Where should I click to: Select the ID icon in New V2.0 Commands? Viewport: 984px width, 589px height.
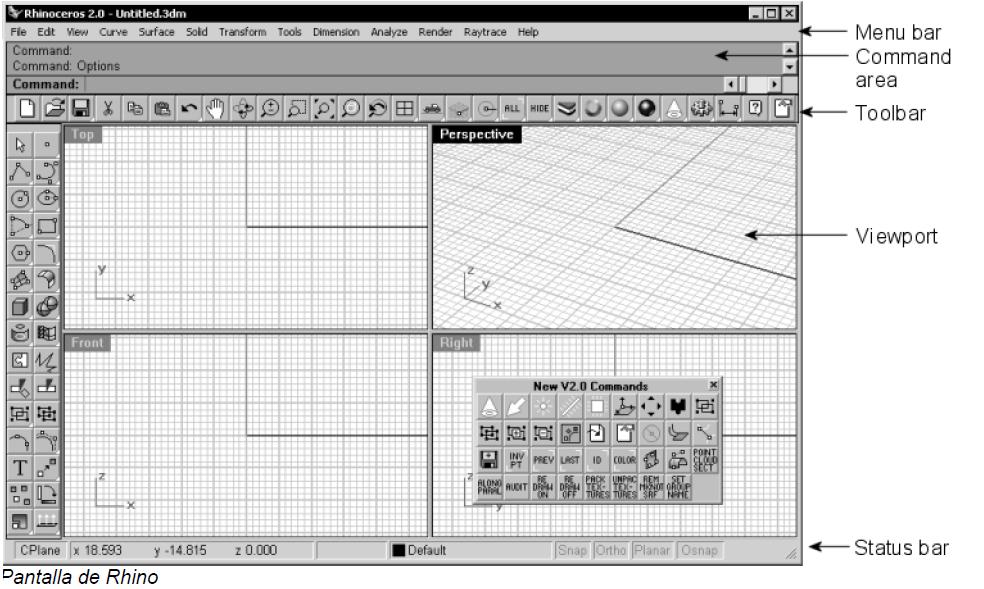tap(597, 460)
